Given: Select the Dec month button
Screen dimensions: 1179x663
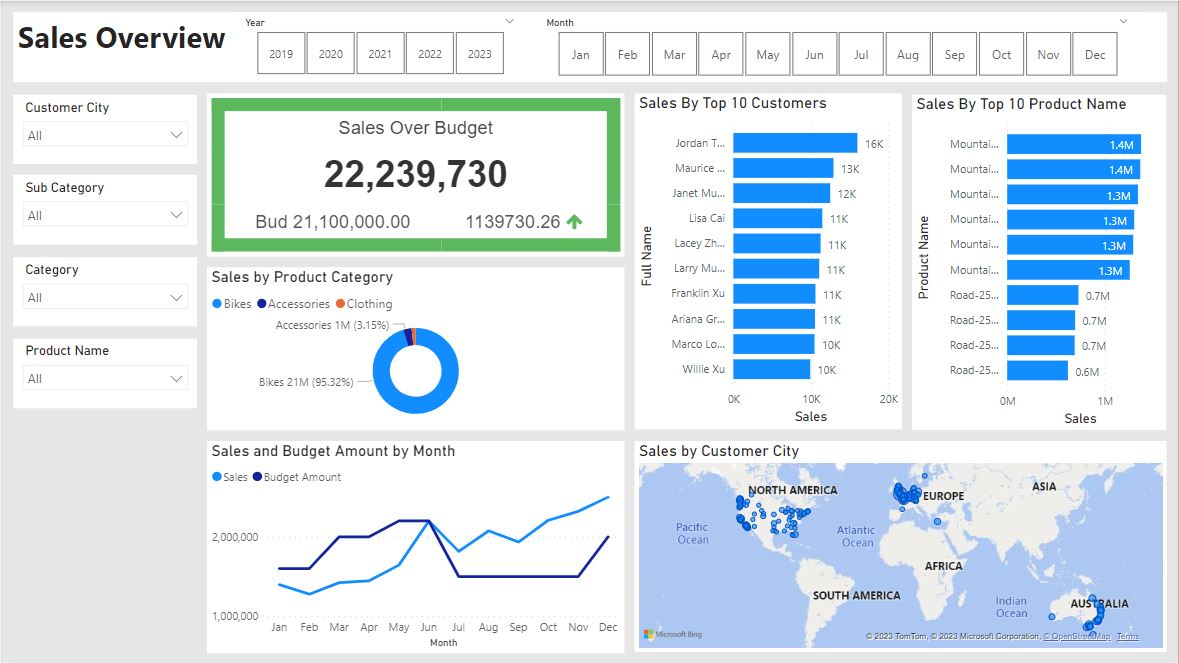Looking at the screenshot, I should coord(1095,54).
